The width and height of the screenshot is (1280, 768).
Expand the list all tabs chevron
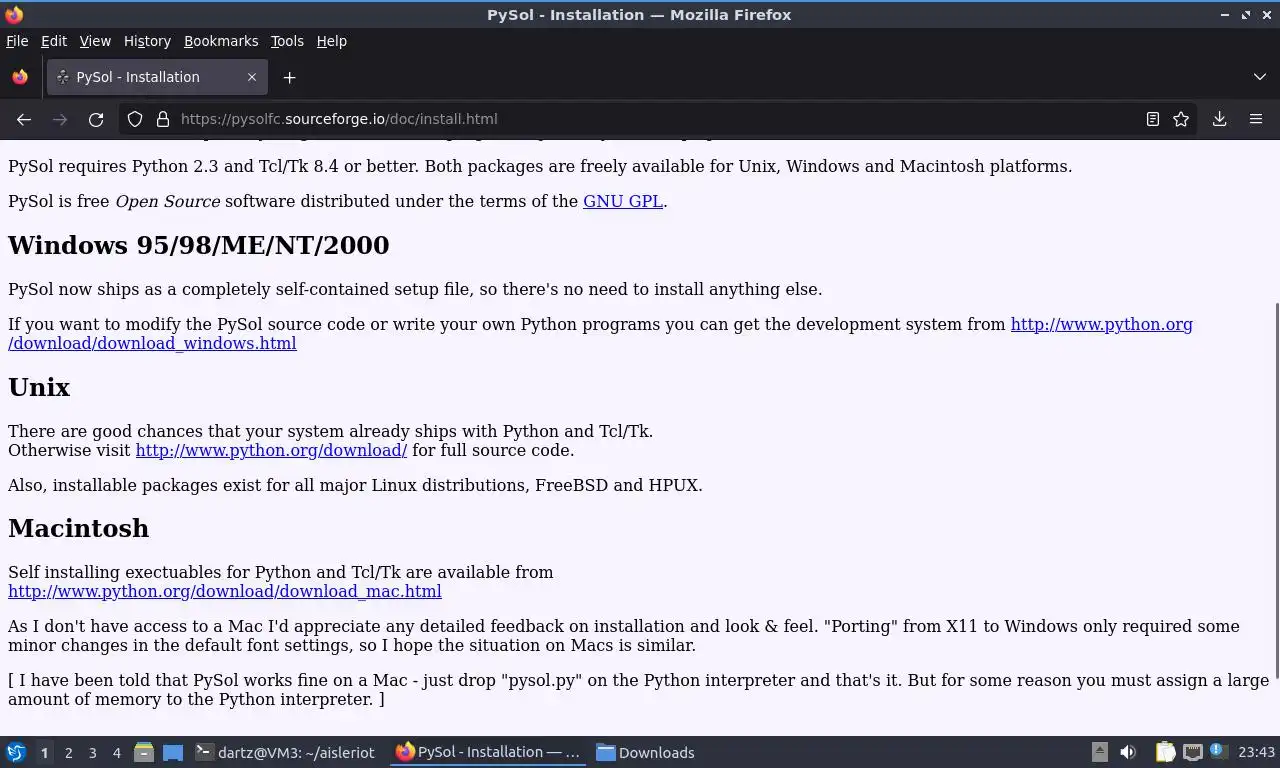click(x=1260, y=77)
